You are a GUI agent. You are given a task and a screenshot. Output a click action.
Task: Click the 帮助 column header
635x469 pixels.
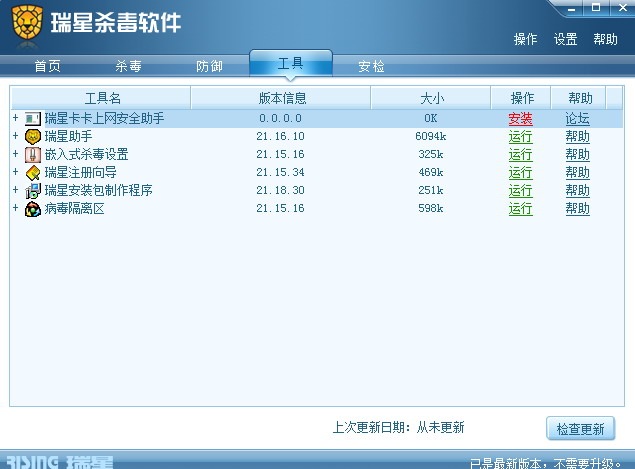pyautogui.click(x=578, y=98)
